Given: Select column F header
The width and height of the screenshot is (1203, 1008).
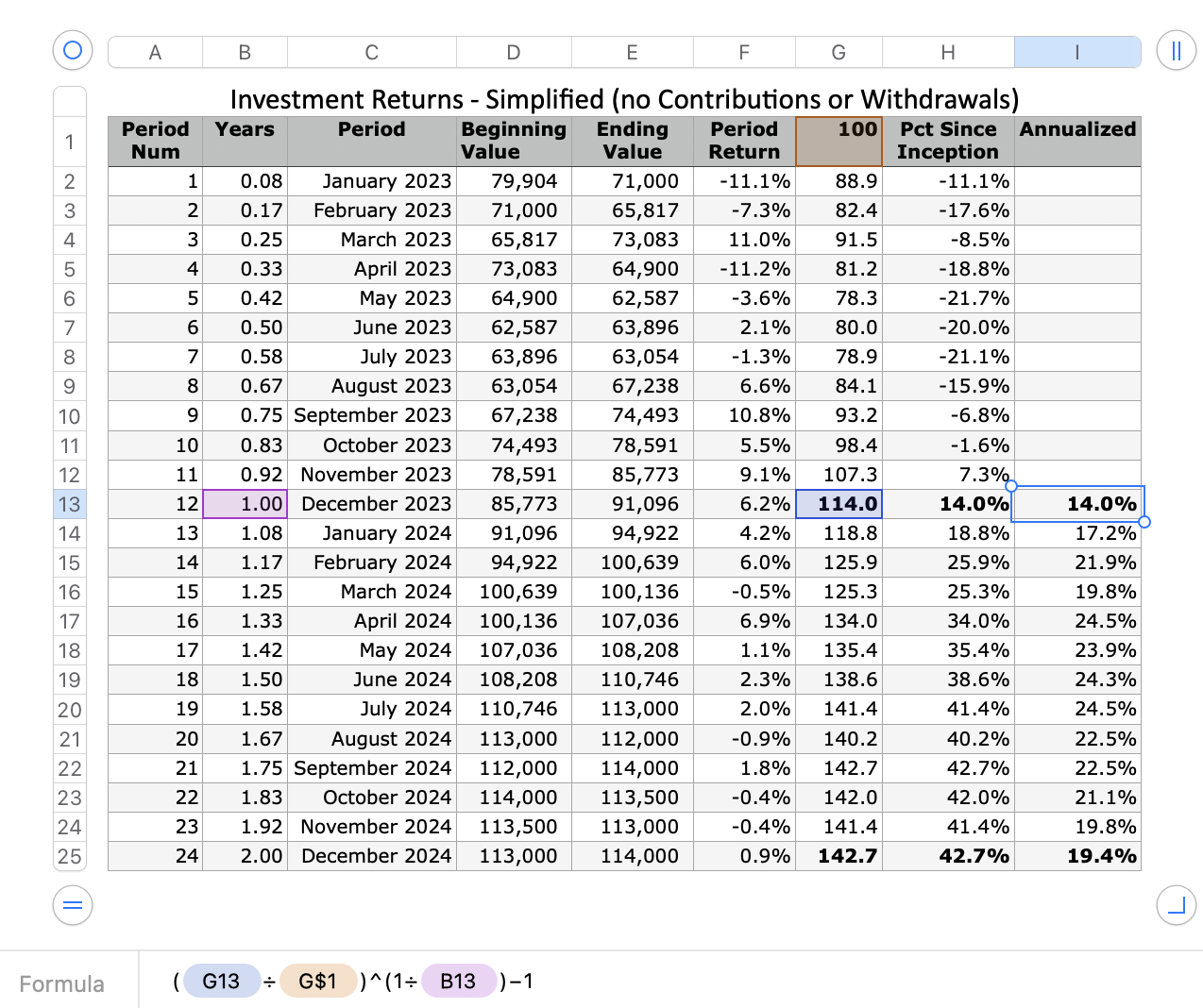Looking at the screenshot, I should [x=744, y=53].
